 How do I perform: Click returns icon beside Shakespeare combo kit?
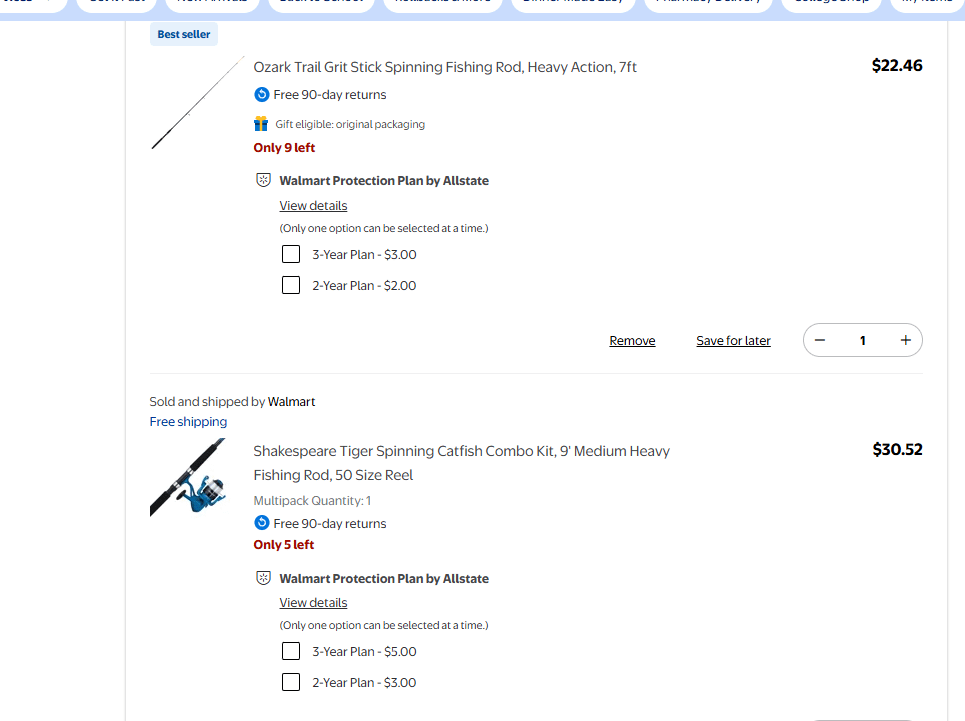(x=262, y=523)
